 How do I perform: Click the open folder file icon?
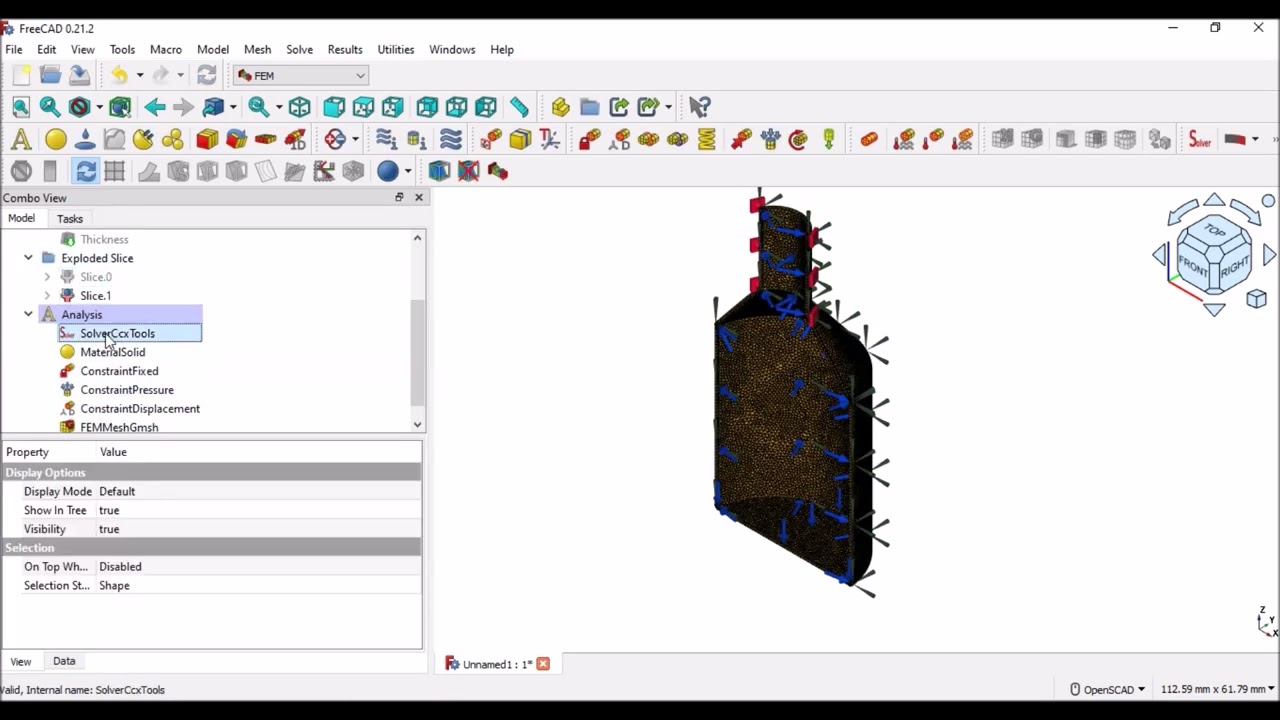click(x=50, y=75)
